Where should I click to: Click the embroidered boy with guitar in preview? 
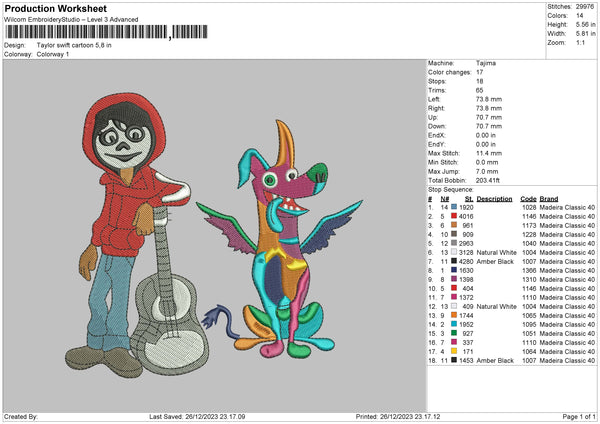136,235
